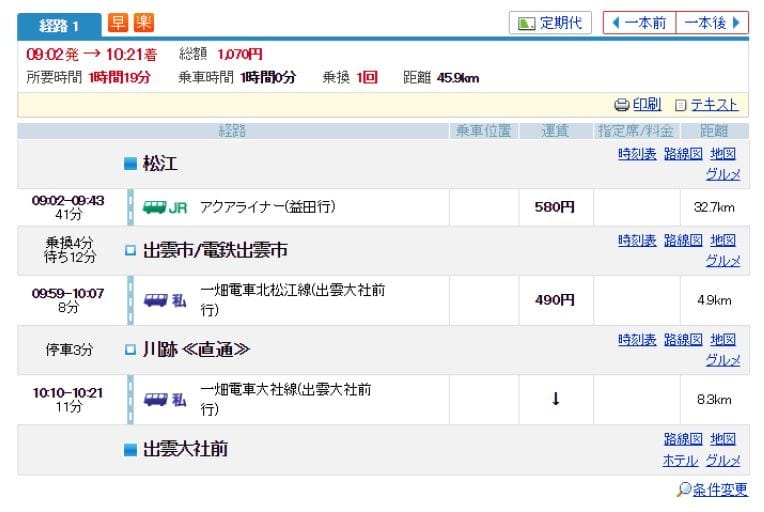Select 一畑電車北松江線(出雲大社前行) text

pyautogui.click(x=292, y=300)
